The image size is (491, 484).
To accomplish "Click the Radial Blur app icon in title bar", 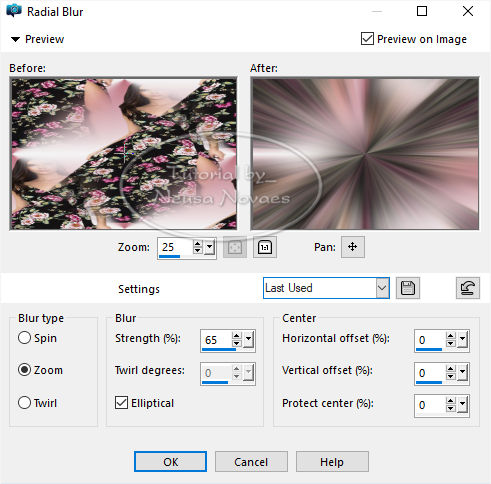I will 14,11.
